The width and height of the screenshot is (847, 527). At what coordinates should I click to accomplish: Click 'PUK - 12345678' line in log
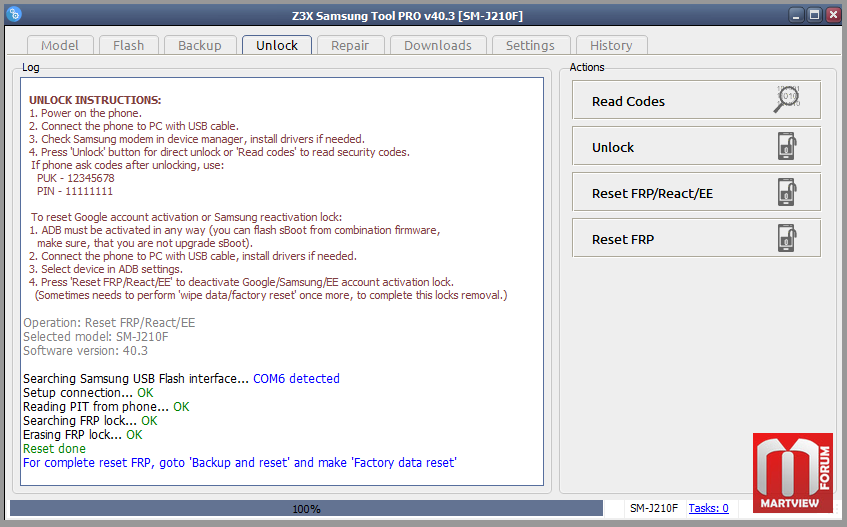click(76, 178)
